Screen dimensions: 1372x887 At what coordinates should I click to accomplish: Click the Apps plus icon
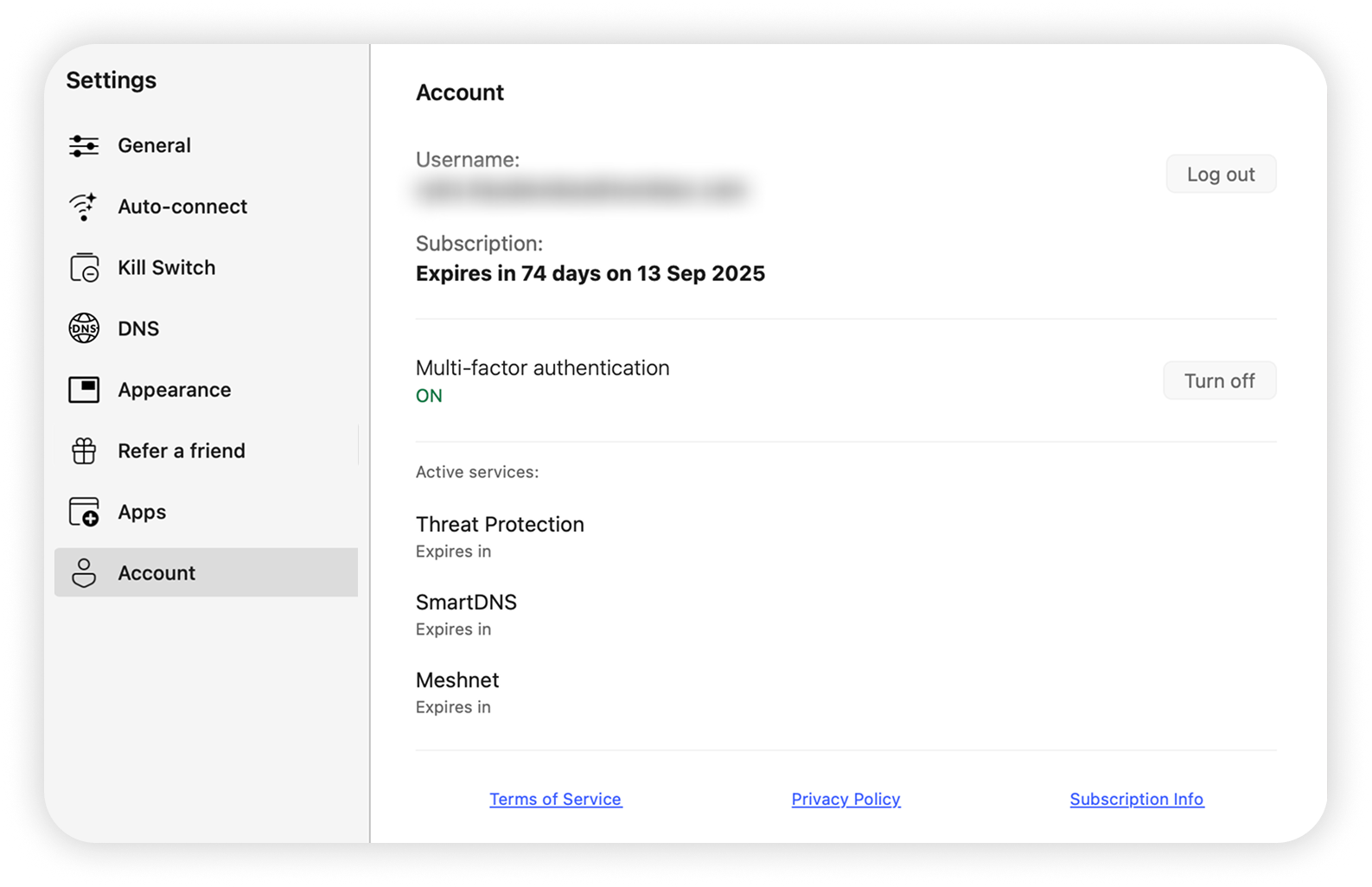pos(84,512)
